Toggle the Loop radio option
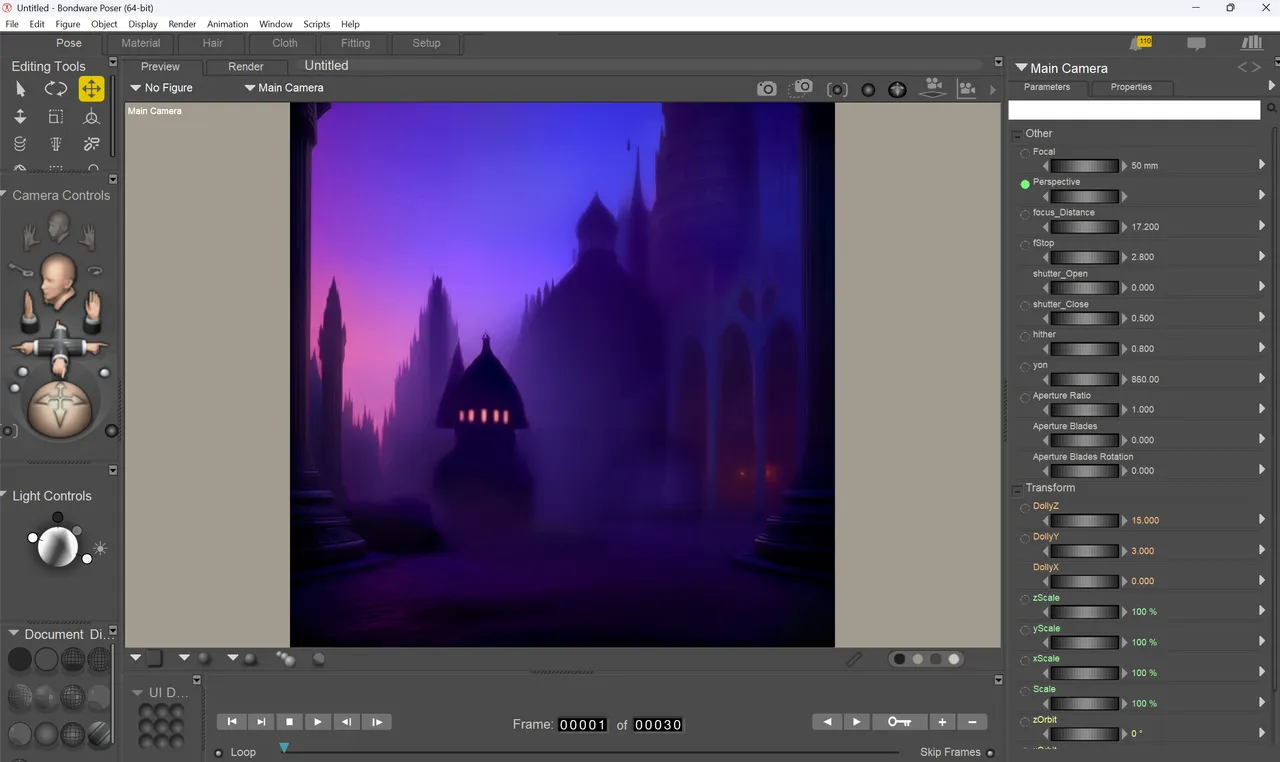The image size is (1280, 762). [219, 753]
